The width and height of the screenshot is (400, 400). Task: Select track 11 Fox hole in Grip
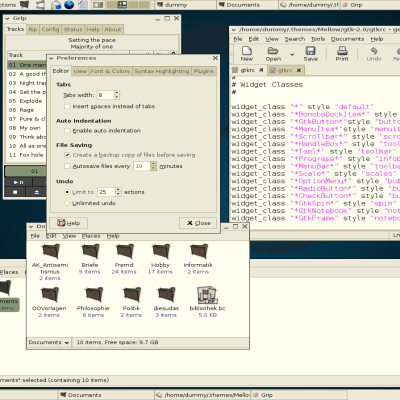point(27,155)
